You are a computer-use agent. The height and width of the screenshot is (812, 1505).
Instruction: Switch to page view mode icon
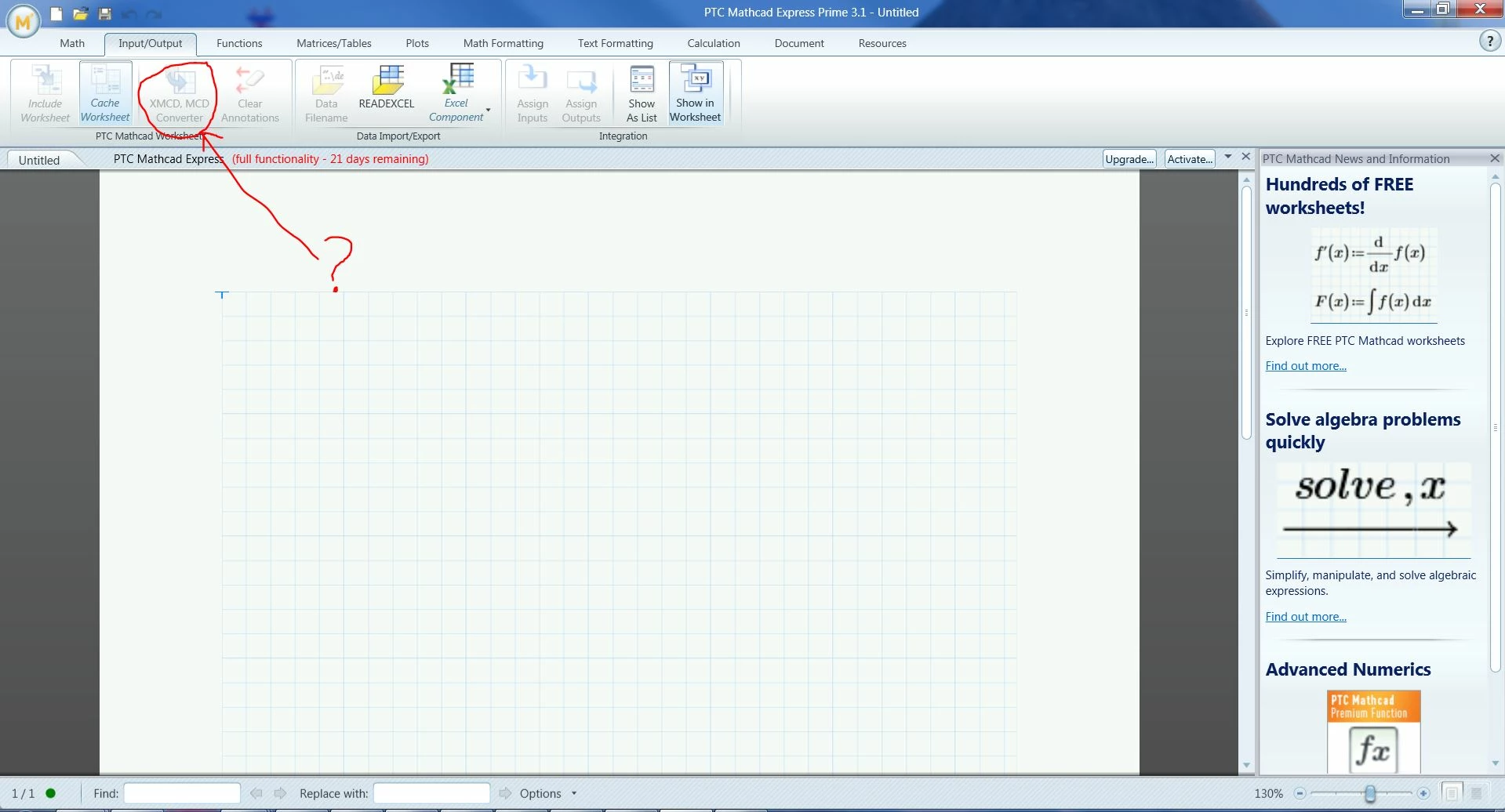[1452, 793]
